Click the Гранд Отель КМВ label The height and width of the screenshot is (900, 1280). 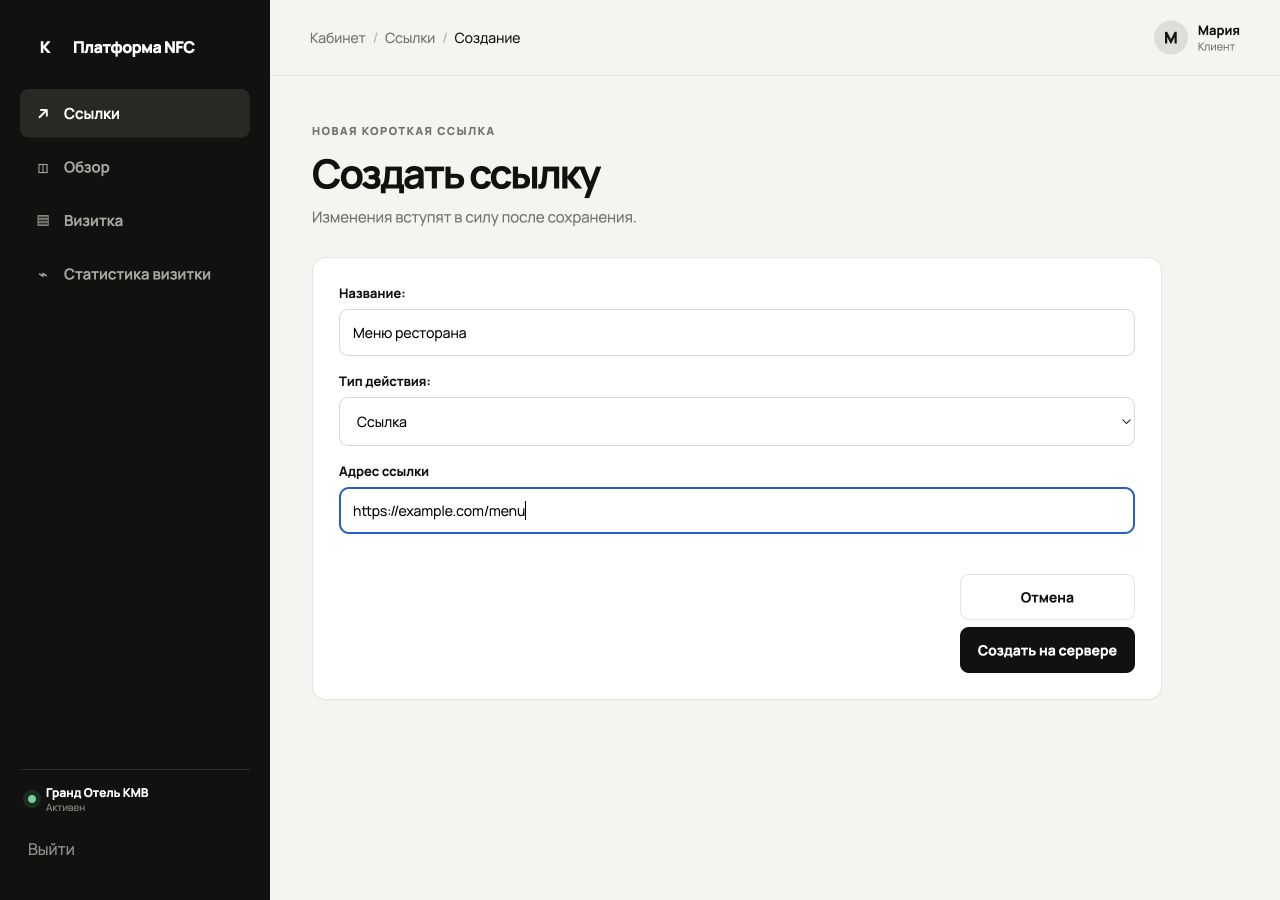[97, 793]
